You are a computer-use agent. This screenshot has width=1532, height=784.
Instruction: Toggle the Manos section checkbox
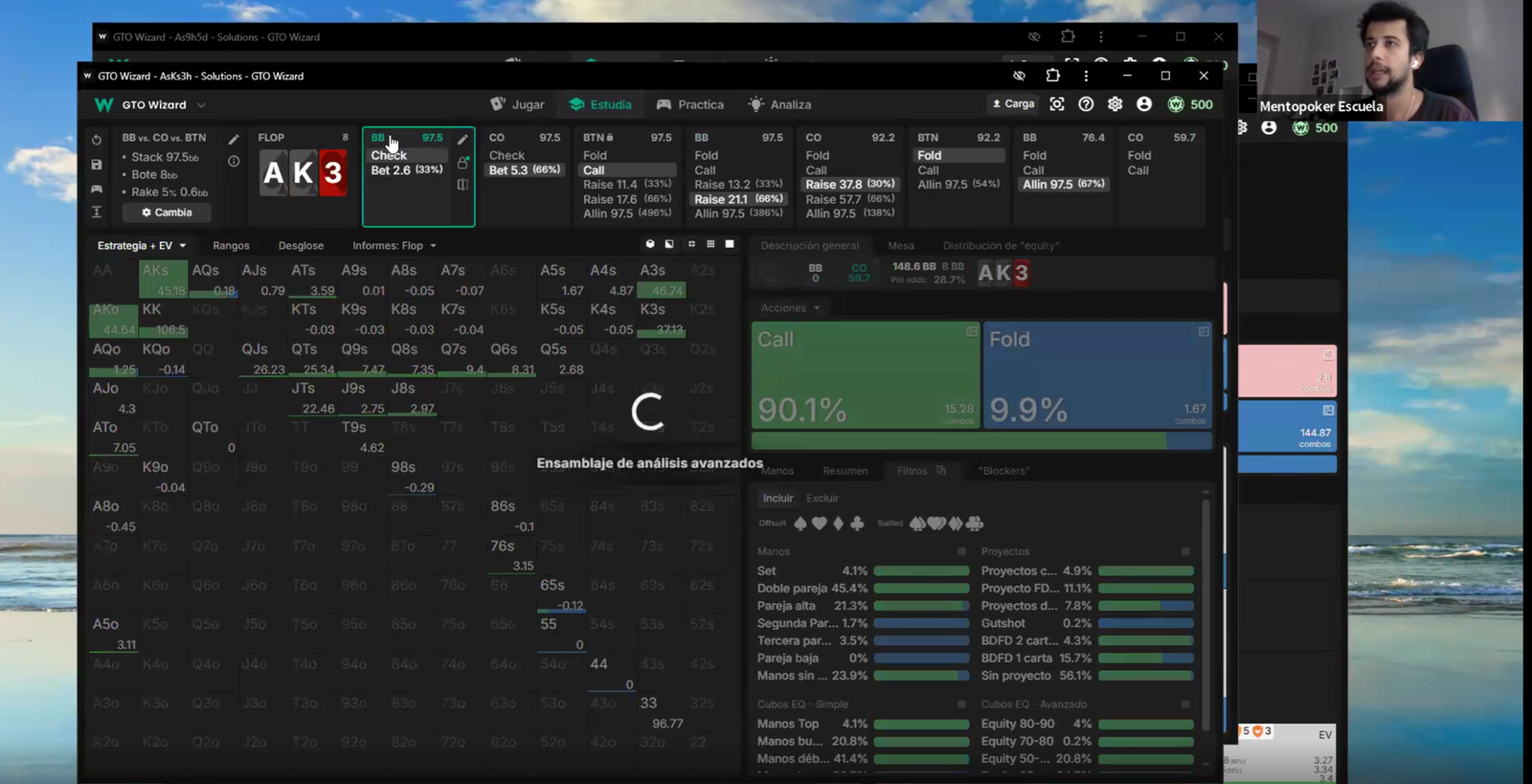pyautogui.click(x=961, y=551)
